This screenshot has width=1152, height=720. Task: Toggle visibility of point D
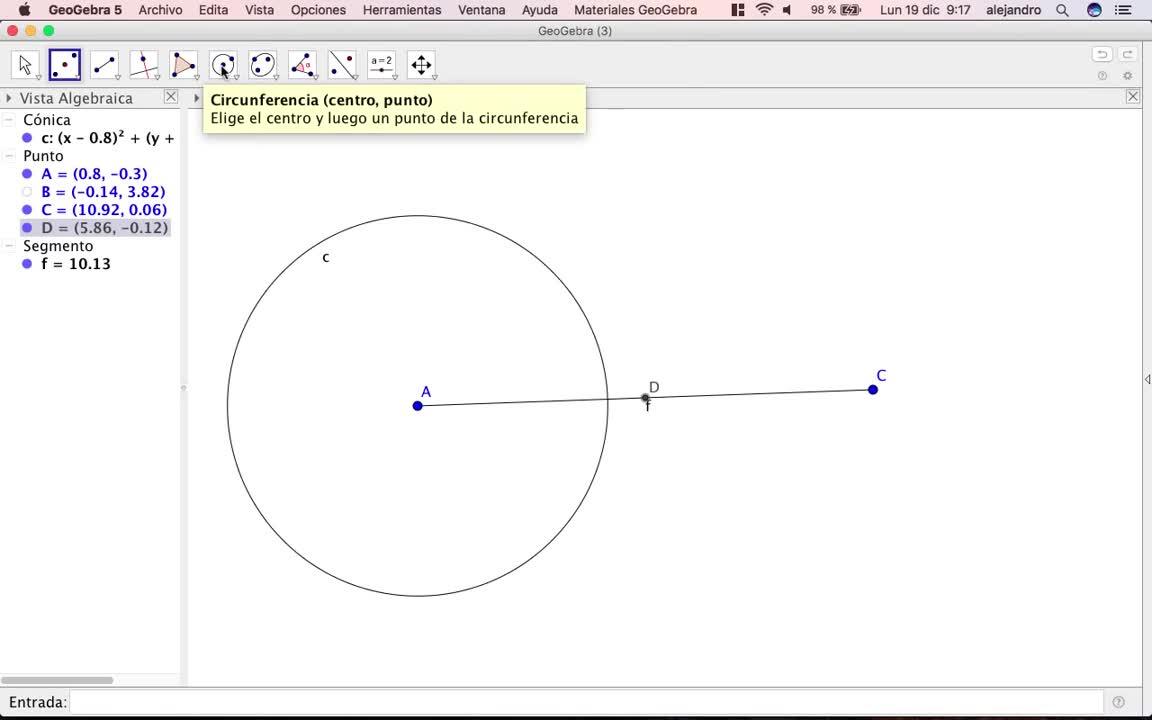click(27, 228)
